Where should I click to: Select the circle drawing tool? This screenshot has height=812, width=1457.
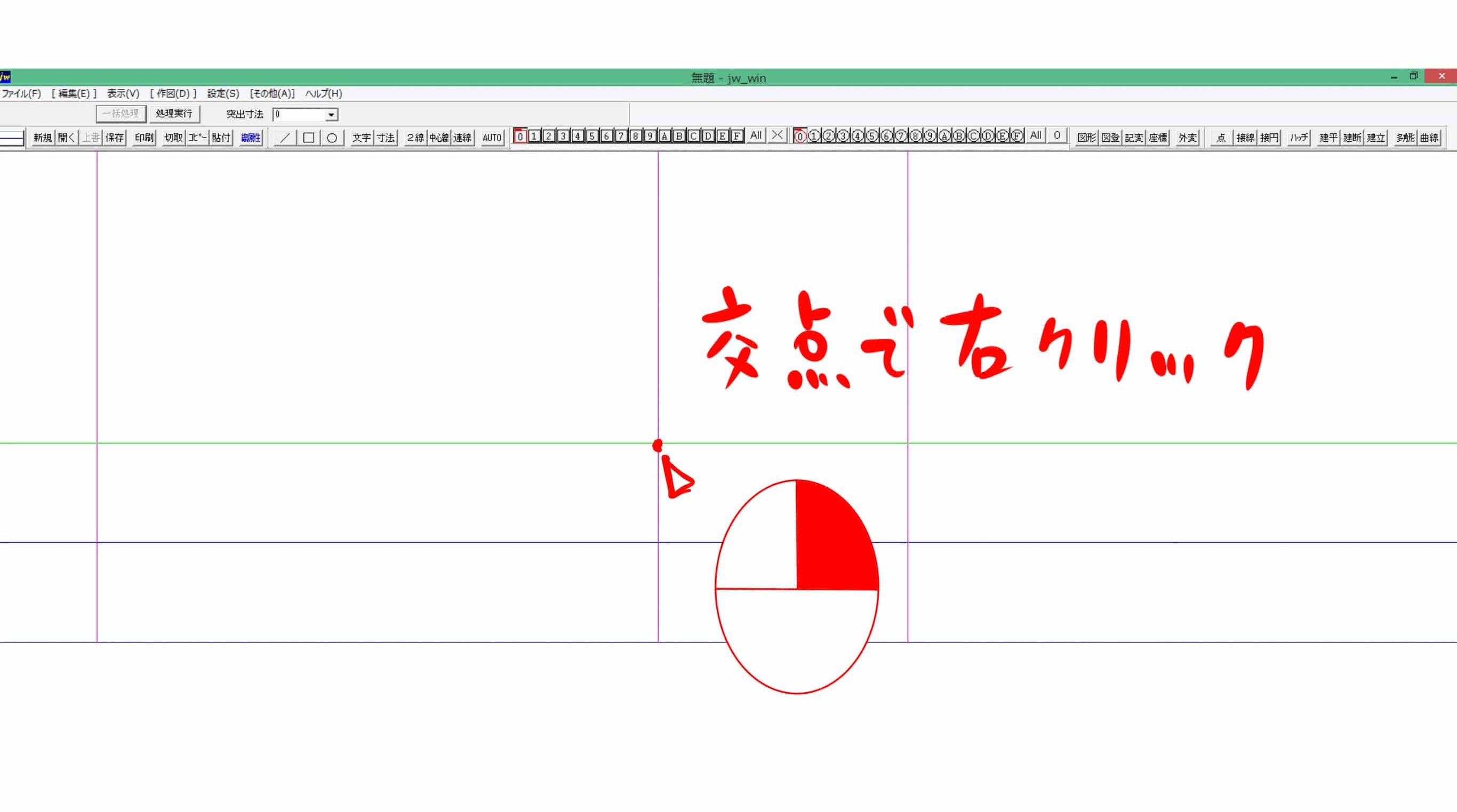[332, 138]
